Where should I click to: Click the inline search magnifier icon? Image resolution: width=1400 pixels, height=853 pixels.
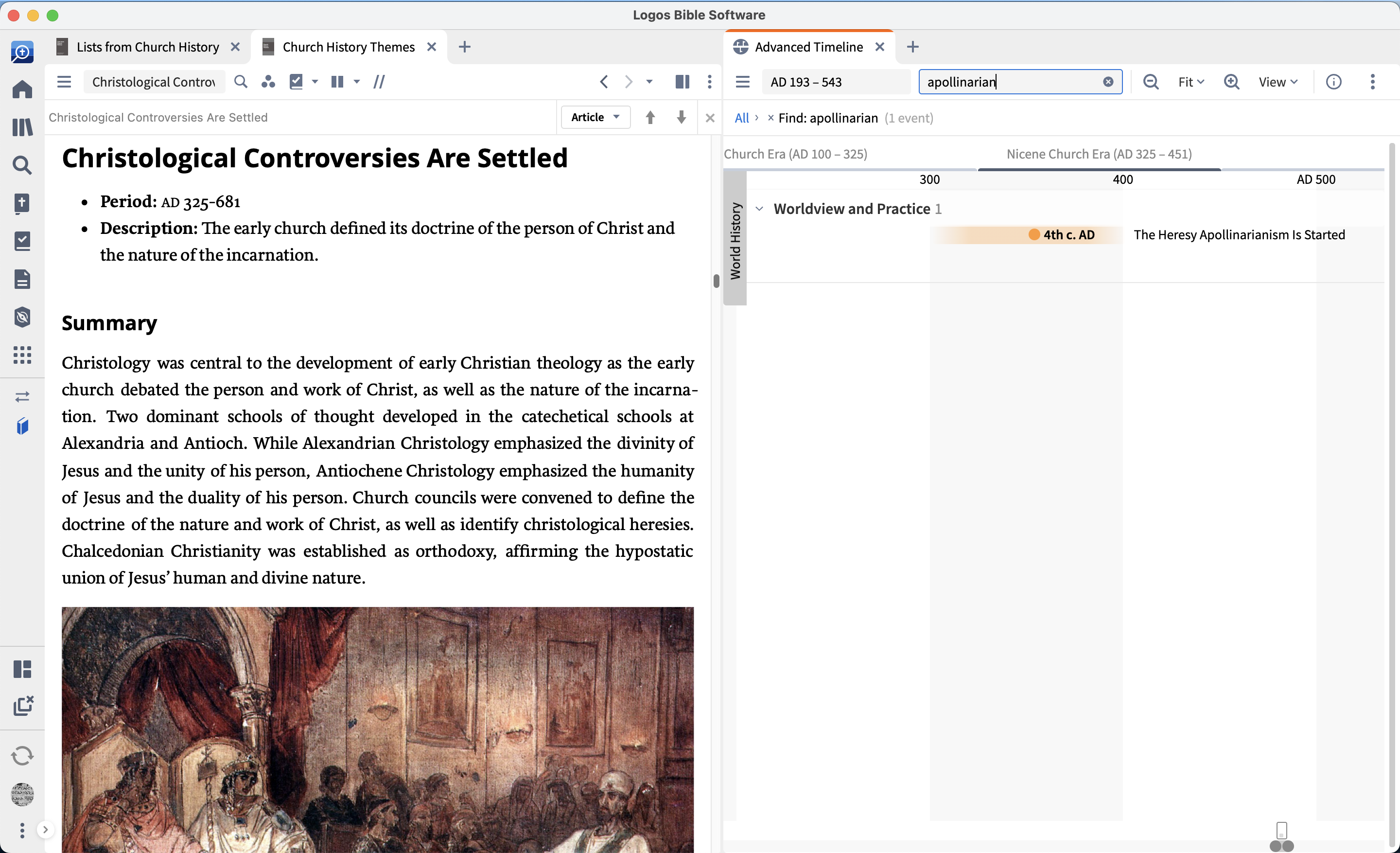241,82
